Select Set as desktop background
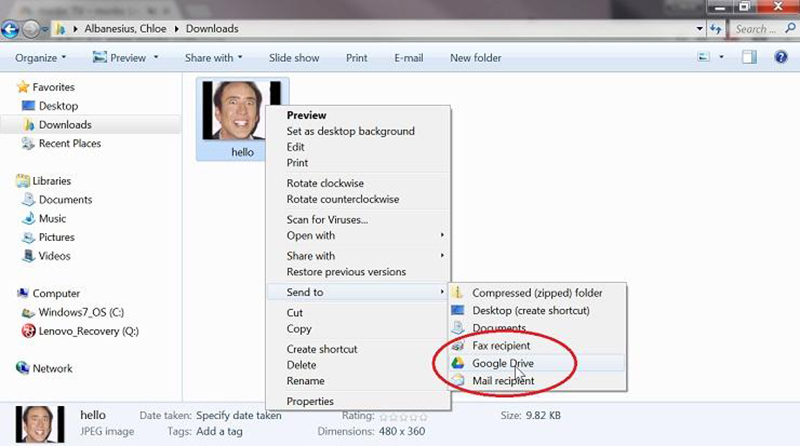The image size is (800, 446). pos(350,131)
